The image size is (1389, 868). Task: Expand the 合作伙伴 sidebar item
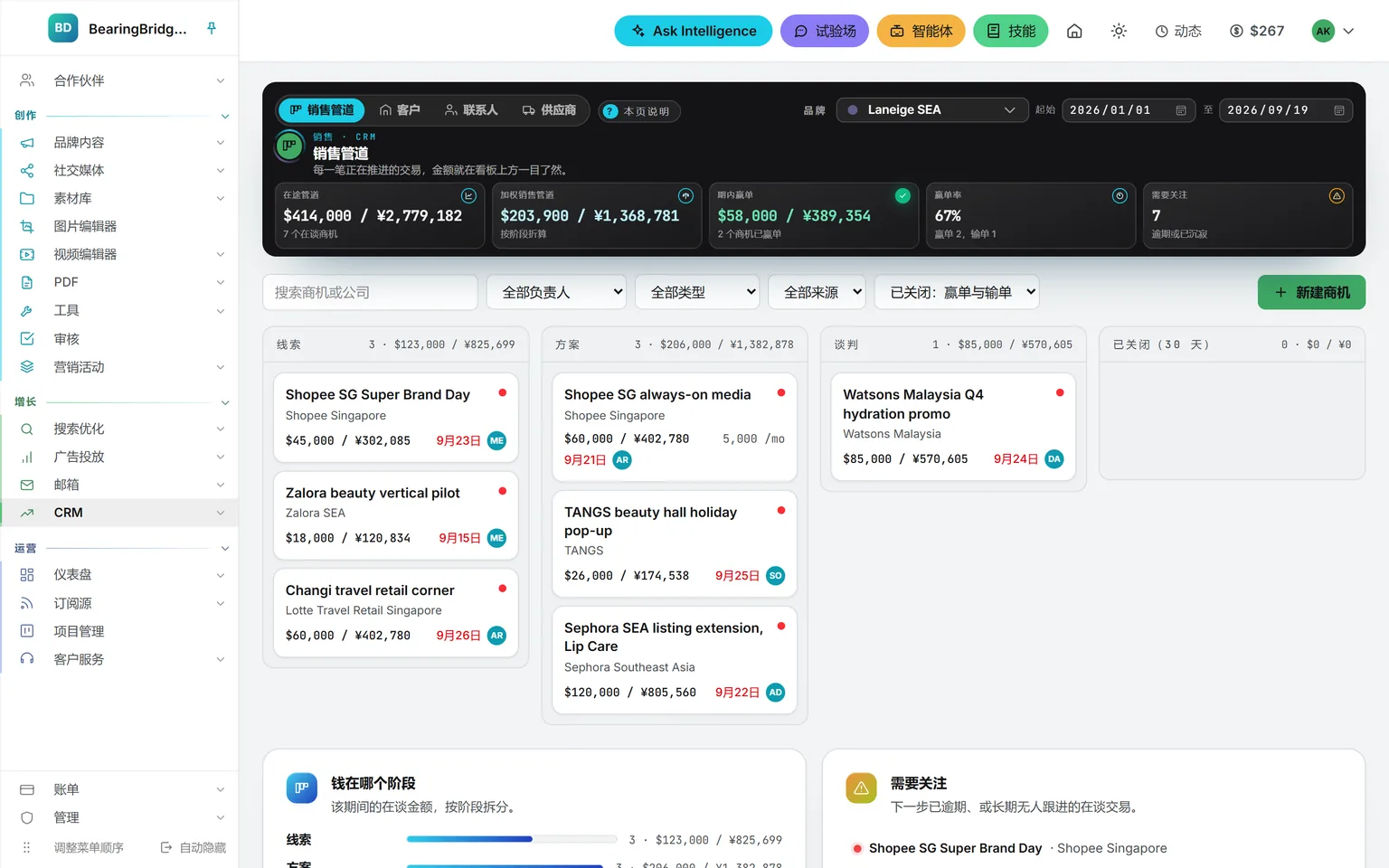point(120,80)
